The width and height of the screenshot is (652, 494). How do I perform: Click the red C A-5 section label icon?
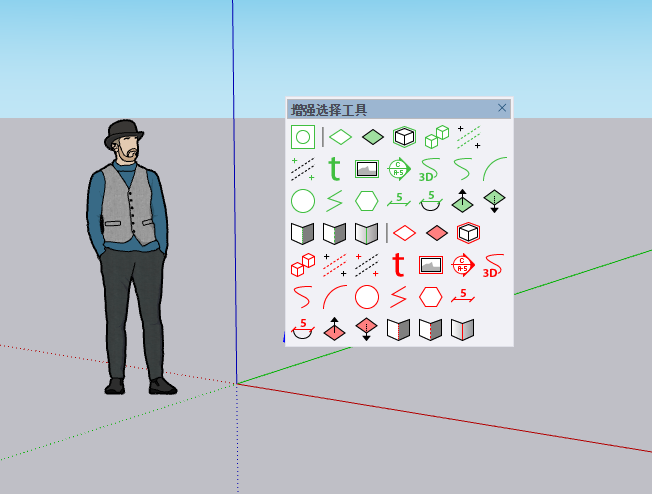pos(463,265)
